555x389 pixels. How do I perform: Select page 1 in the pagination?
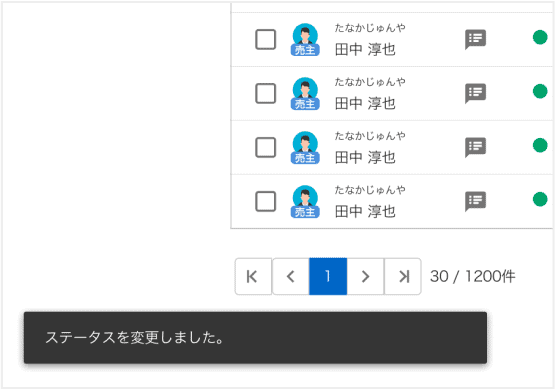(x=328, y=276)
